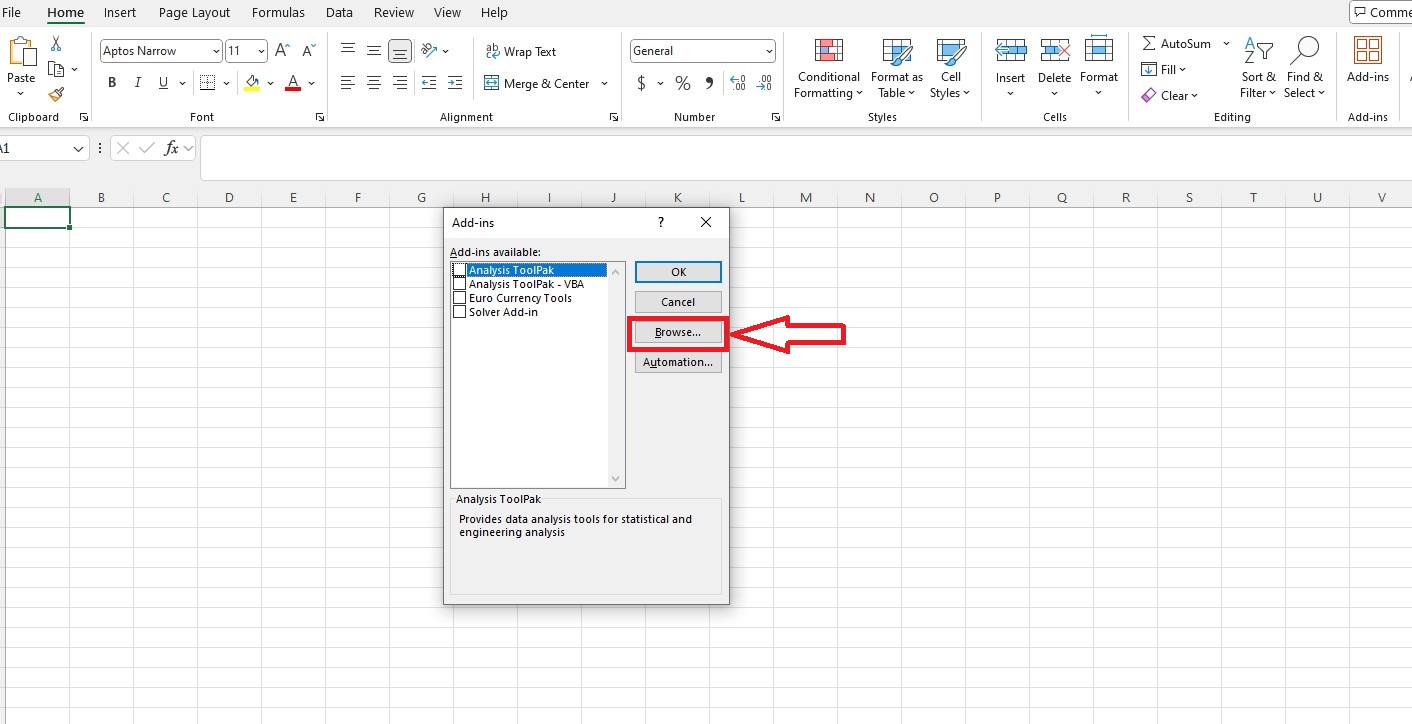Apply Comma Style
Viewport: 1412px width, 724px height.
(709, 83)
